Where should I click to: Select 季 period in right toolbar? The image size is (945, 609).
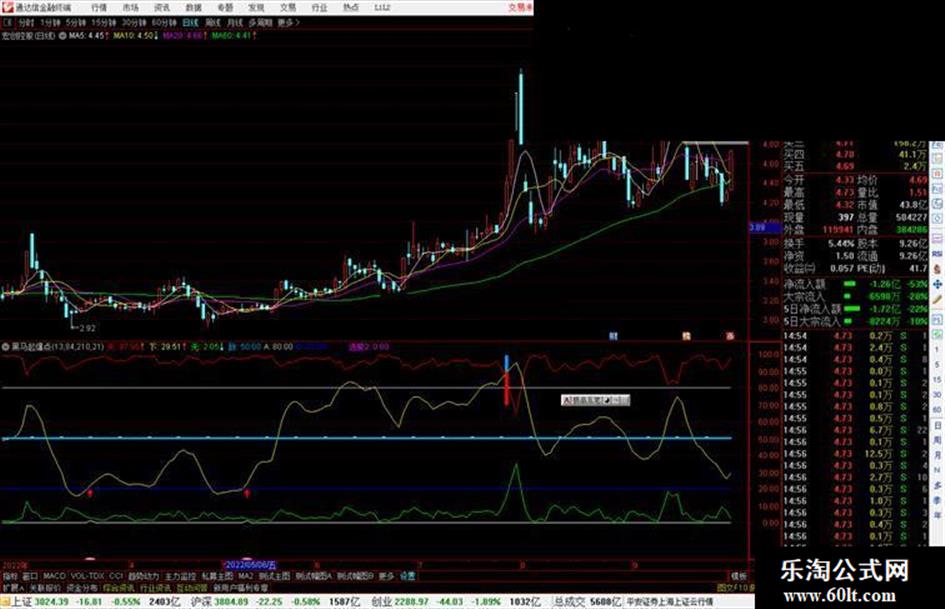click(x=937, y=500)
